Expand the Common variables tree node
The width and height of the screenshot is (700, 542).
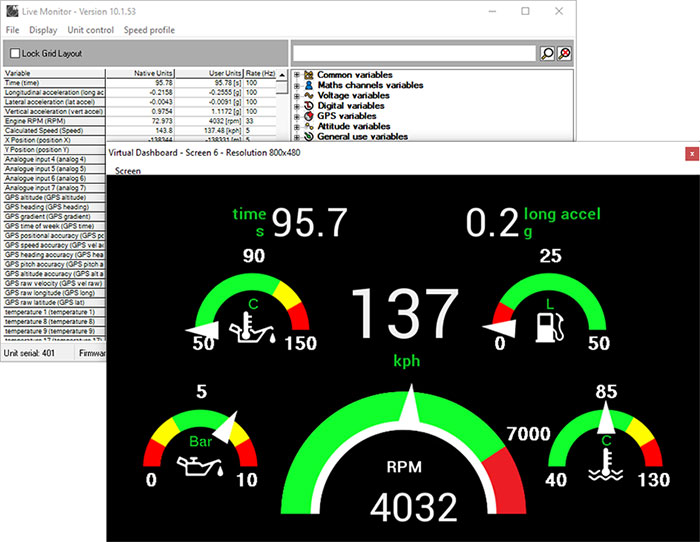(297, 75)
